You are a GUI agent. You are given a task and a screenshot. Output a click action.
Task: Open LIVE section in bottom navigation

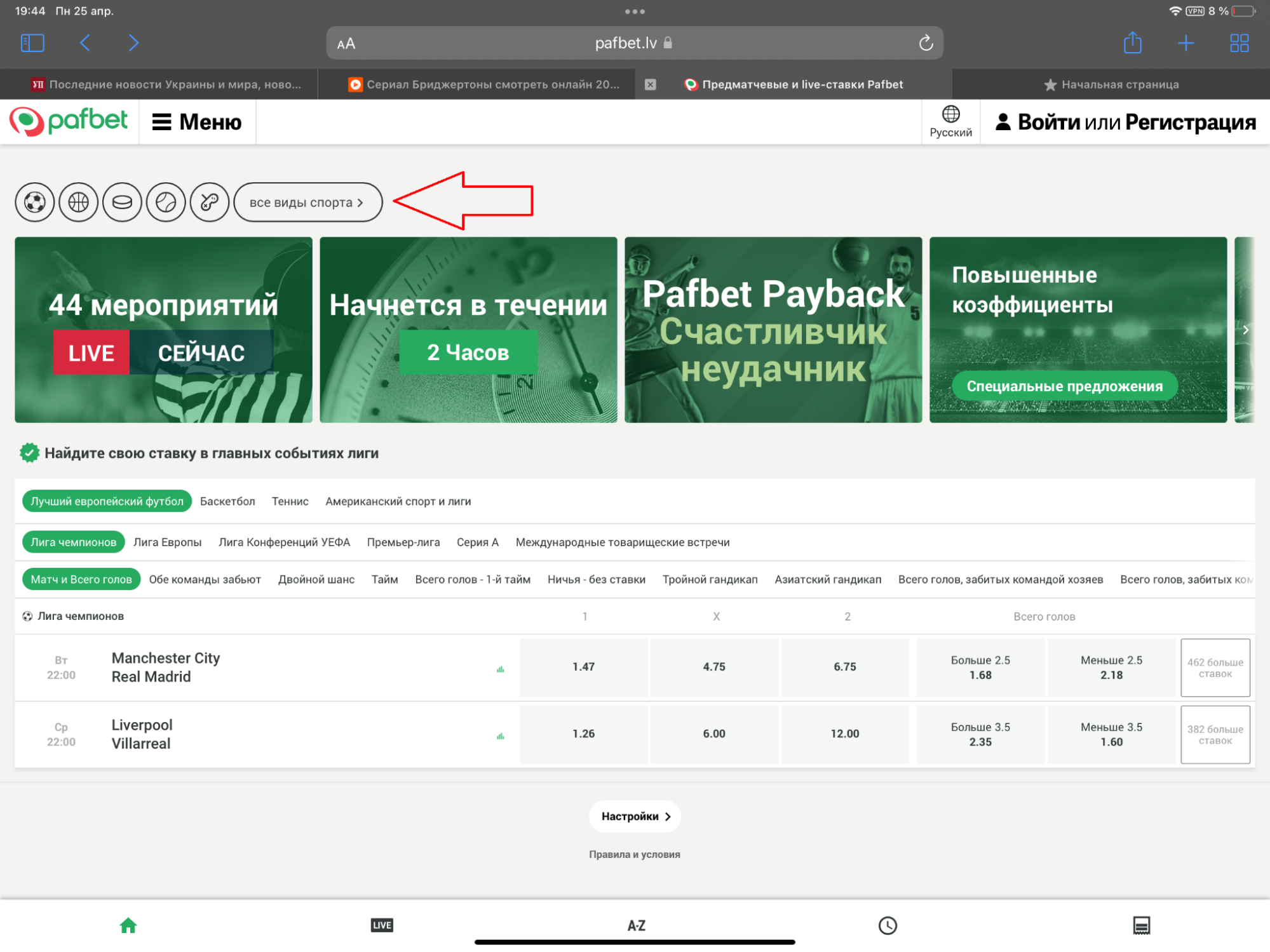pyautogui.click(x=382, y=925)
